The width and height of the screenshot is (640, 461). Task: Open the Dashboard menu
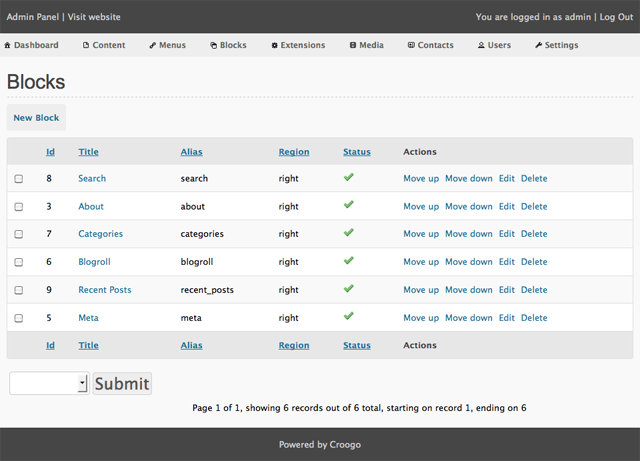(x=31, y=45)
